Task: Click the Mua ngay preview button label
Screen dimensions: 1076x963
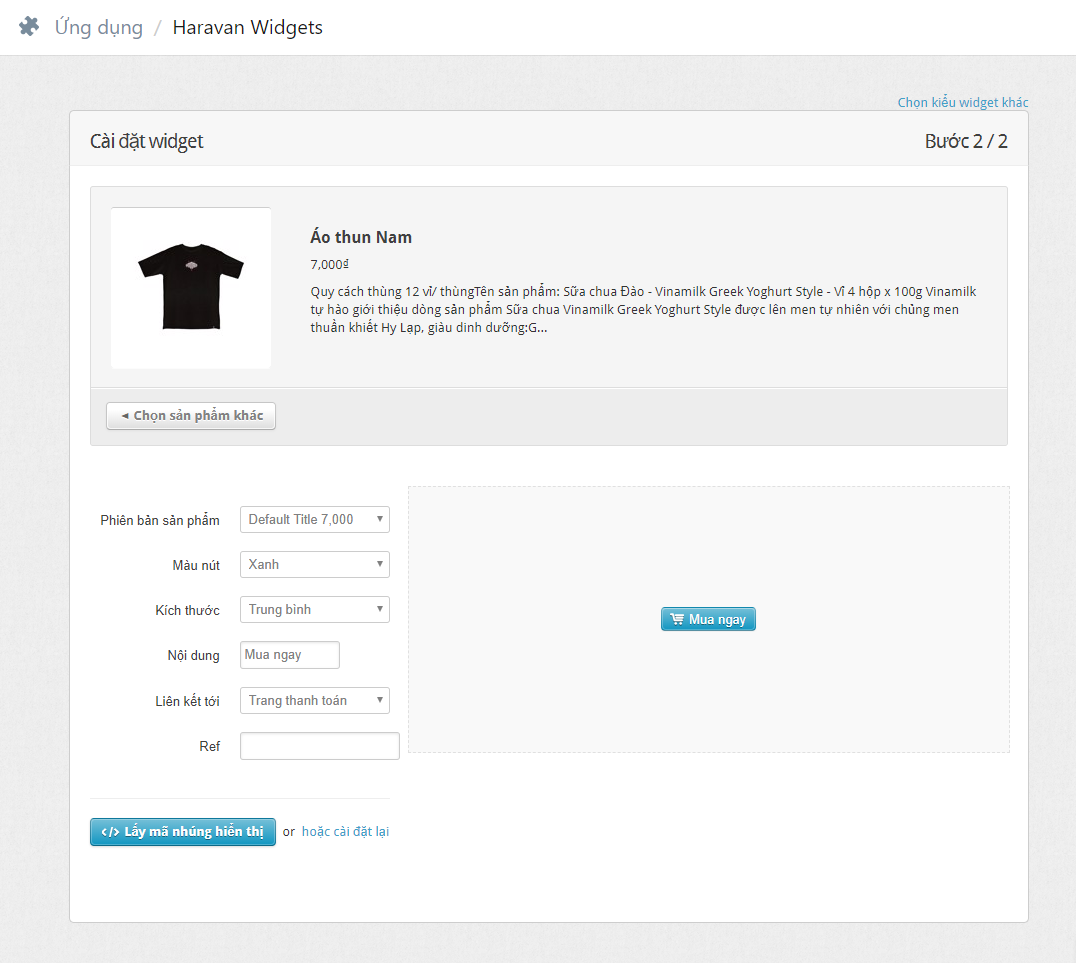Action: 717,620
